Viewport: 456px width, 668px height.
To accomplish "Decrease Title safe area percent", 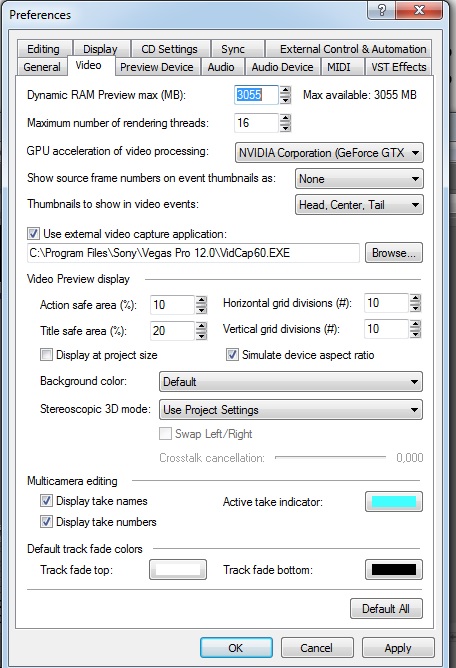I will (201, 336).
